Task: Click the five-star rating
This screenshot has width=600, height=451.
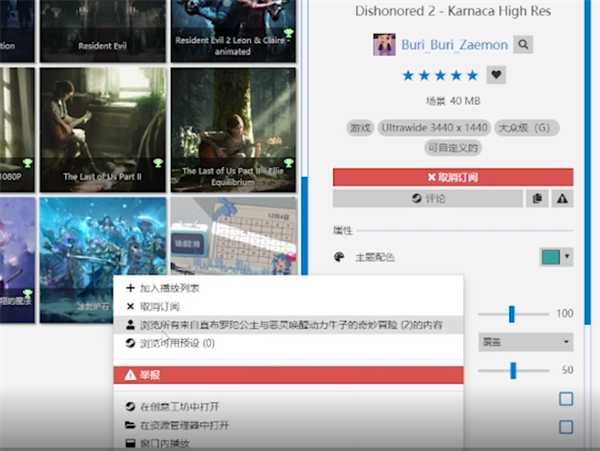Action: pyautogui.click(x=440, y=75)
